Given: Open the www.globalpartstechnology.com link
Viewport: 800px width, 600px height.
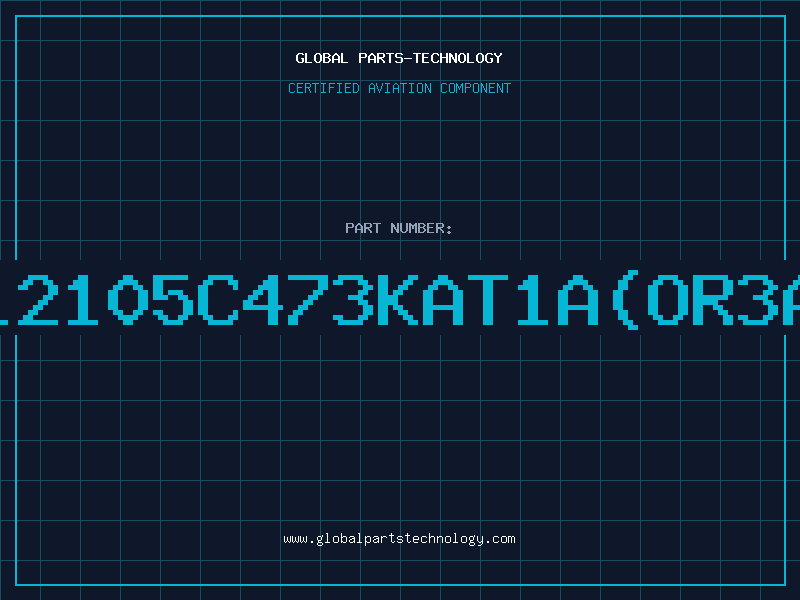Looking at the screenshot, I should coord(399,539).
